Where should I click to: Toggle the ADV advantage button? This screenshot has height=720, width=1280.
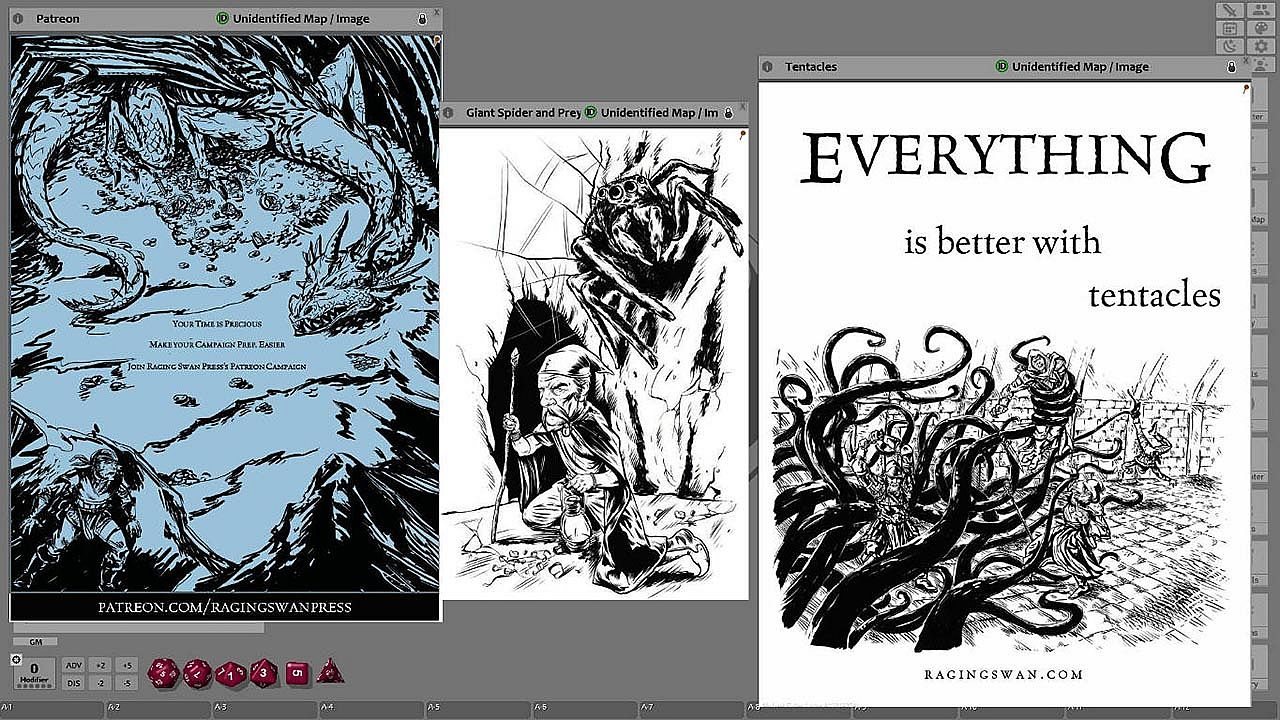point(73,665)
